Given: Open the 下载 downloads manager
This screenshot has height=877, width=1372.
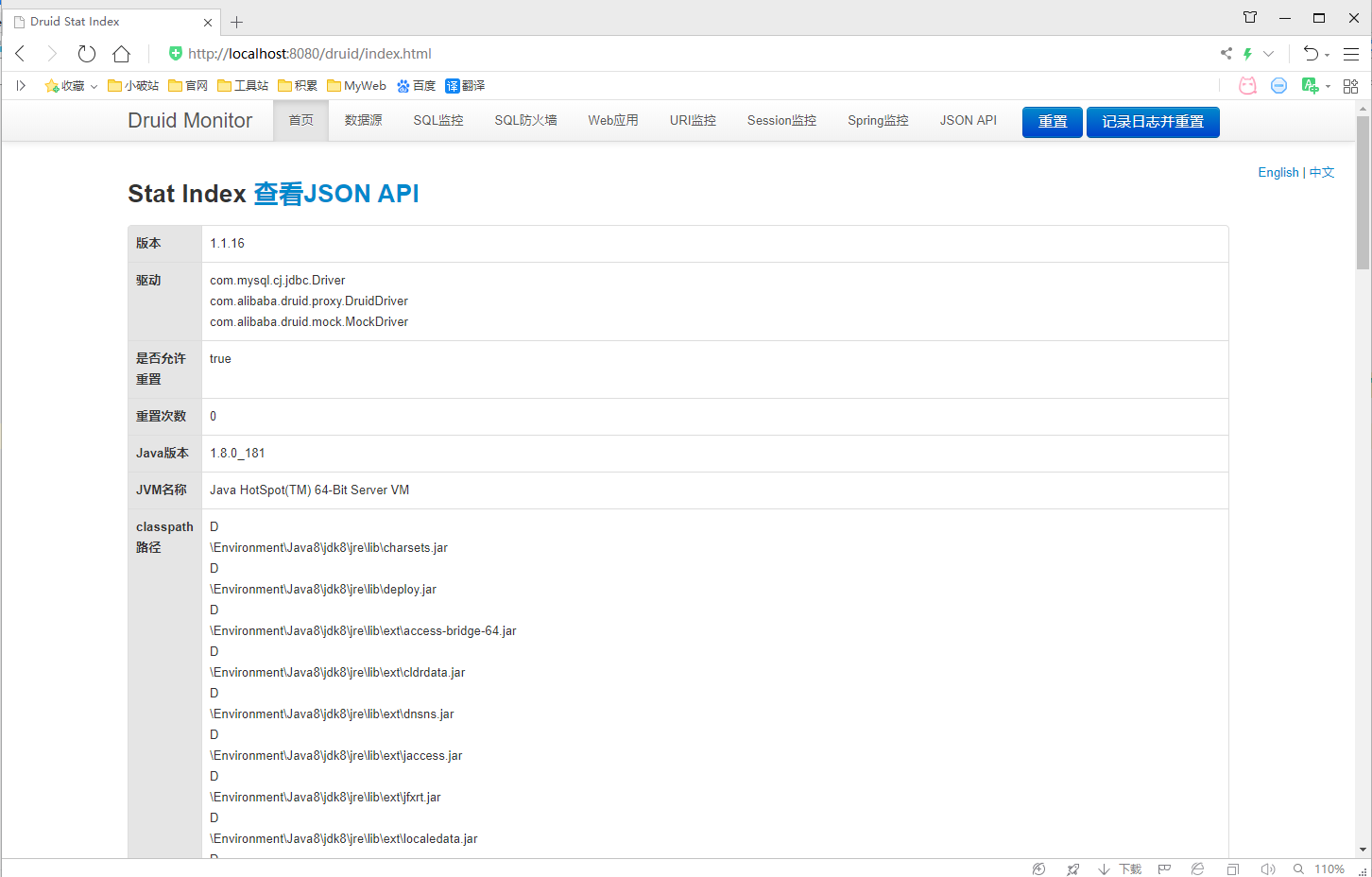Looking at the screenshot, I should click(1120, 869).
